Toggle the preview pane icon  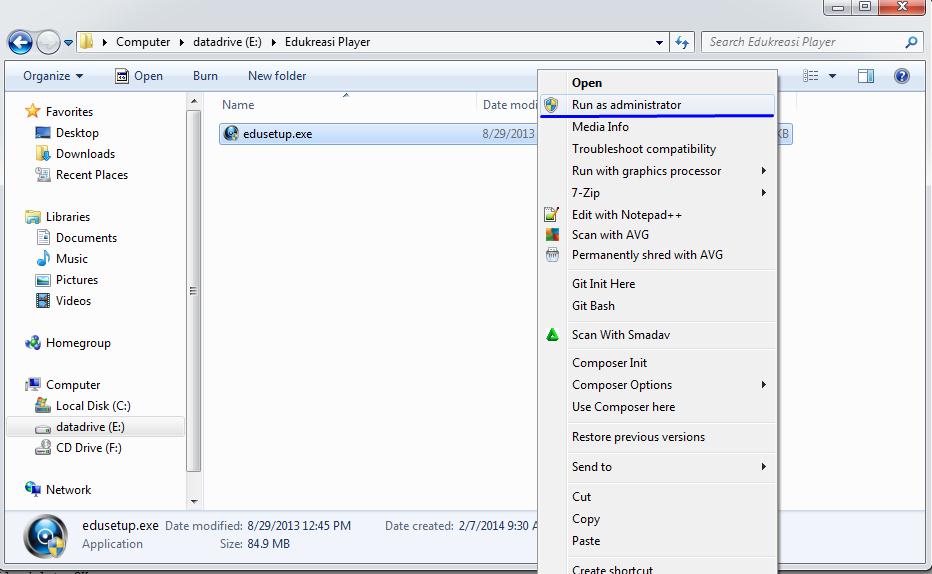click(x=866, y=76)
